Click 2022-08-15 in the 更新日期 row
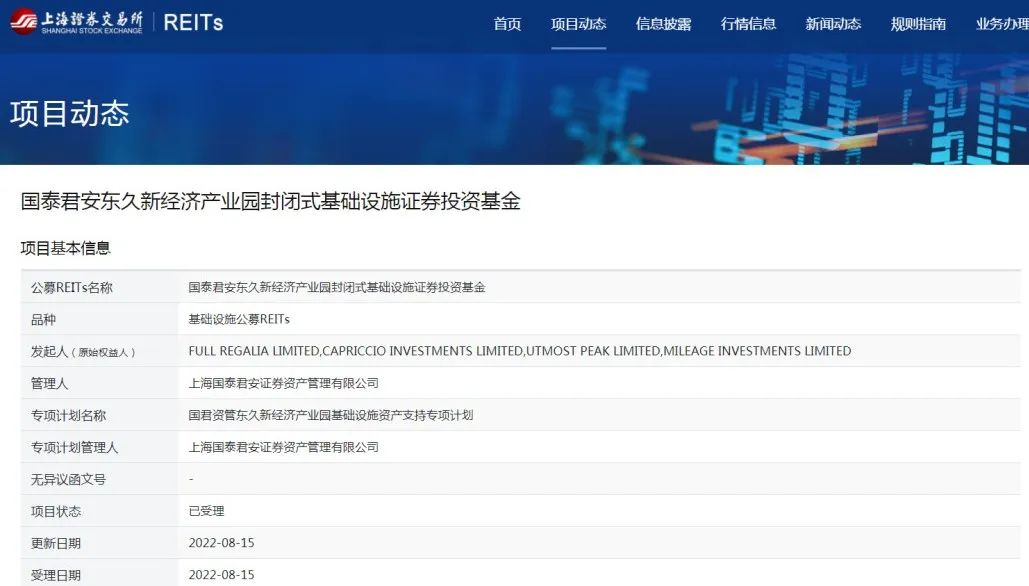 pyautogui.click(x=221, y=543)
